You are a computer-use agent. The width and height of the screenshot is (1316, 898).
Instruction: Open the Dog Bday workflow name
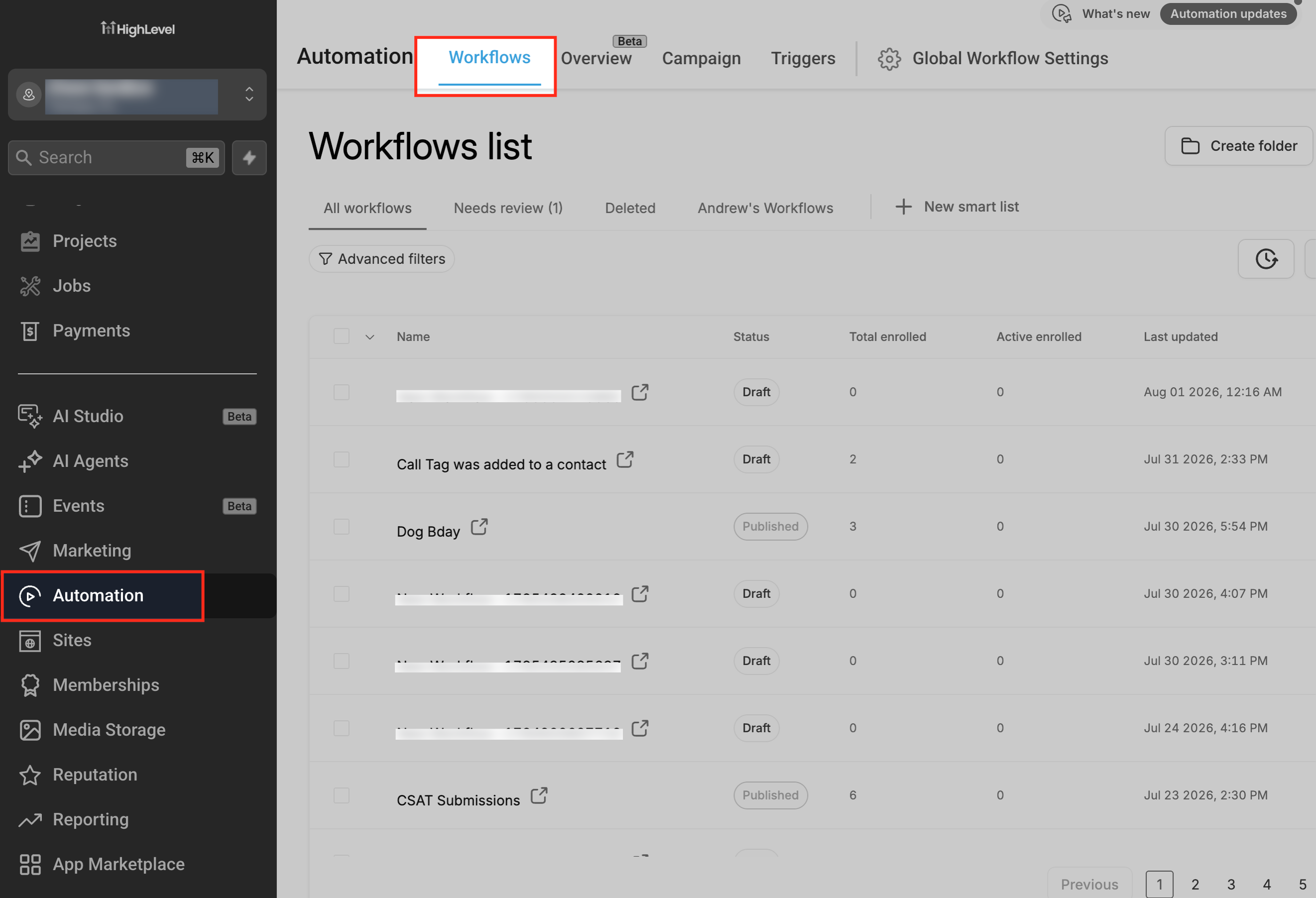click(428, 532)
